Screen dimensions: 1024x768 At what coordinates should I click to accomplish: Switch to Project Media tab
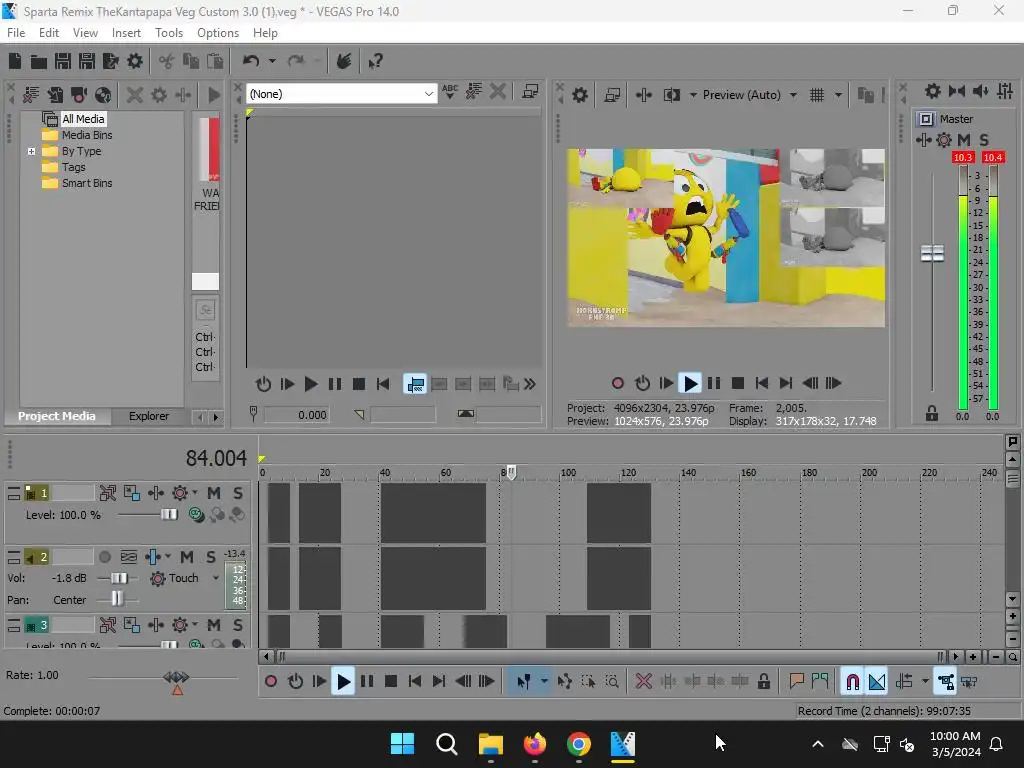pyautogui.click(x=57, y=416)
